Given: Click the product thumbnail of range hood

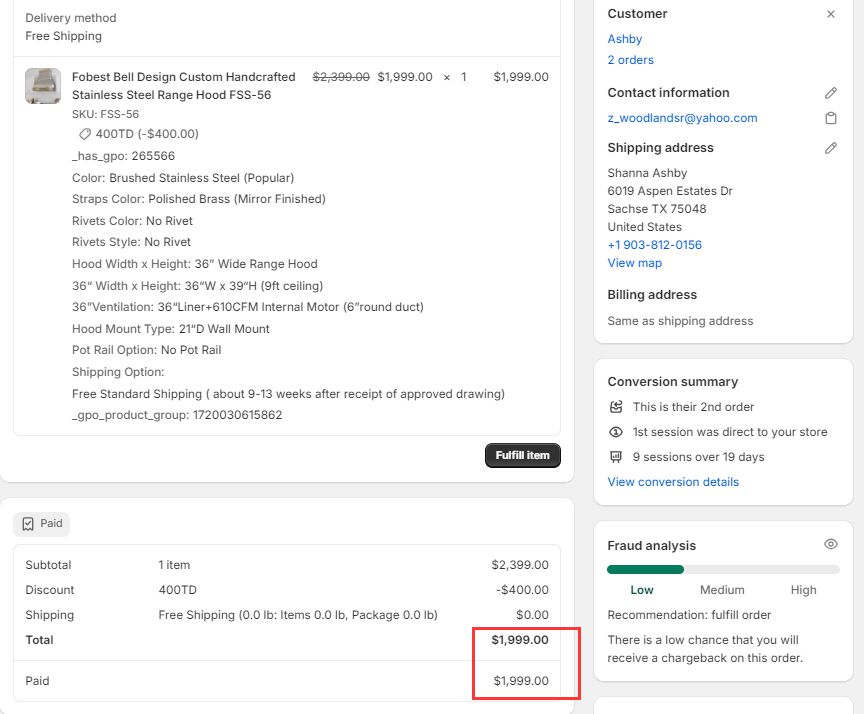Looking at the screenshot, I should [x=43, y=86].
